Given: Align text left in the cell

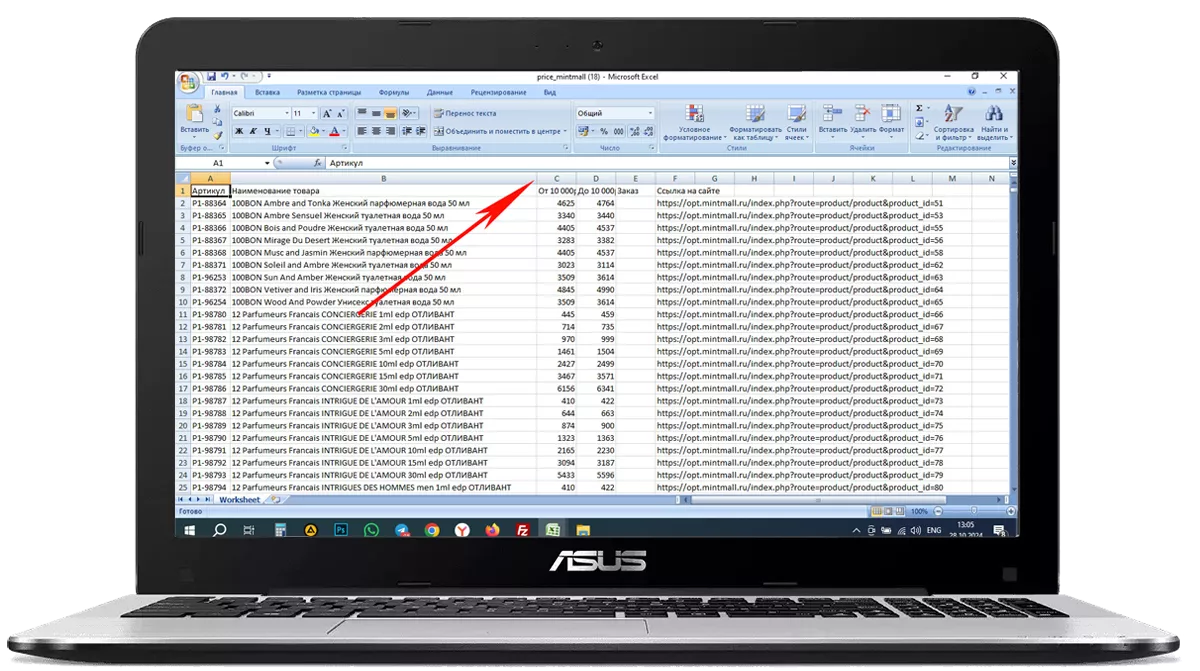Looking at the screenshot, I should (362, 131).
